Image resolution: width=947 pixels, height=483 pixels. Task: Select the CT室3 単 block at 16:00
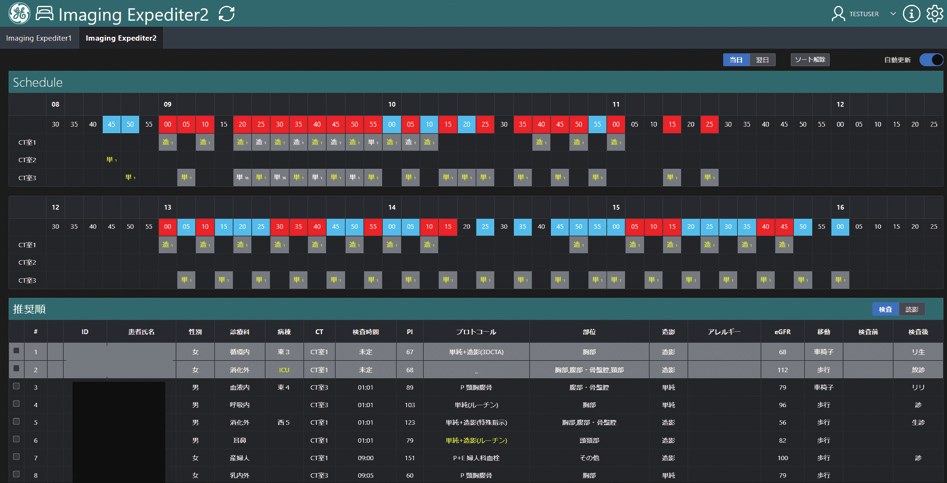click(x=840, y=280)
